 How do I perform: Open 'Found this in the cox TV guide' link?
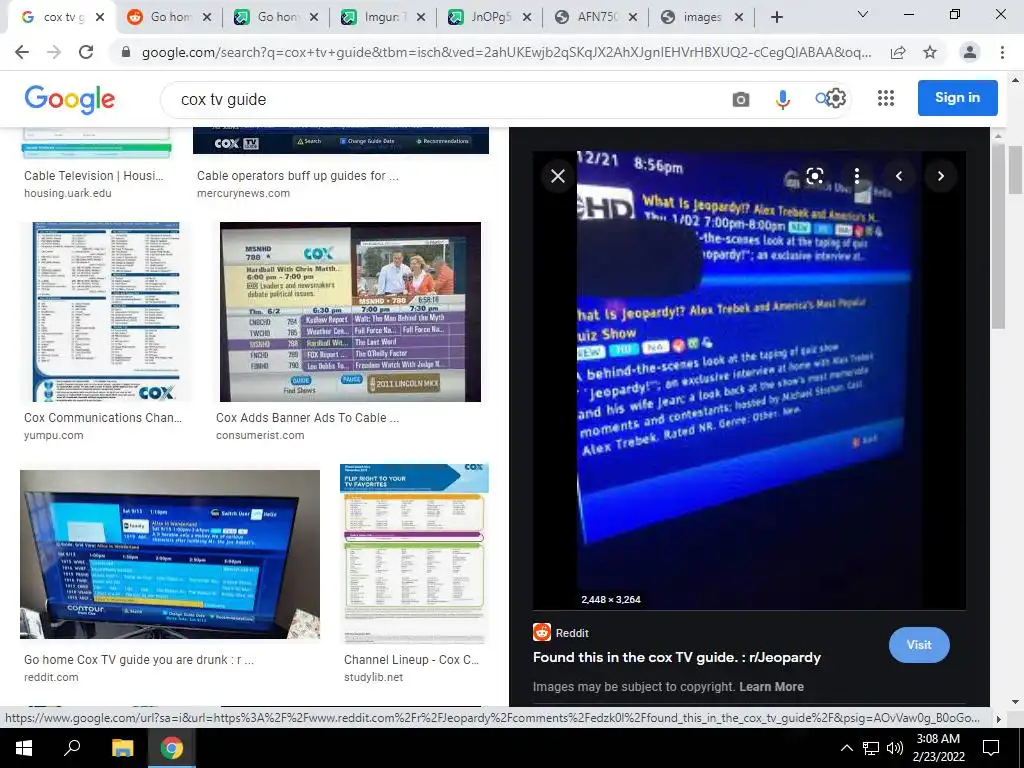tap(677, 658)
